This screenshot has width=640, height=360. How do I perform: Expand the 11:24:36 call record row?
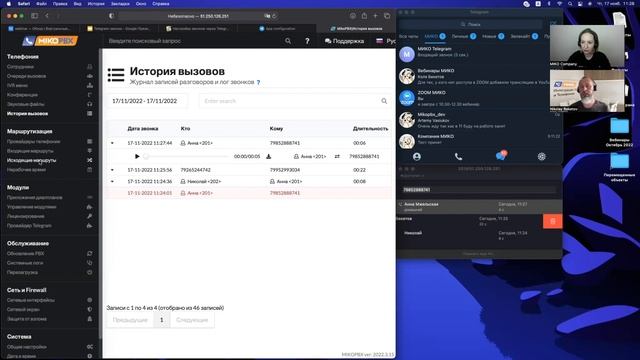[112, 182]
